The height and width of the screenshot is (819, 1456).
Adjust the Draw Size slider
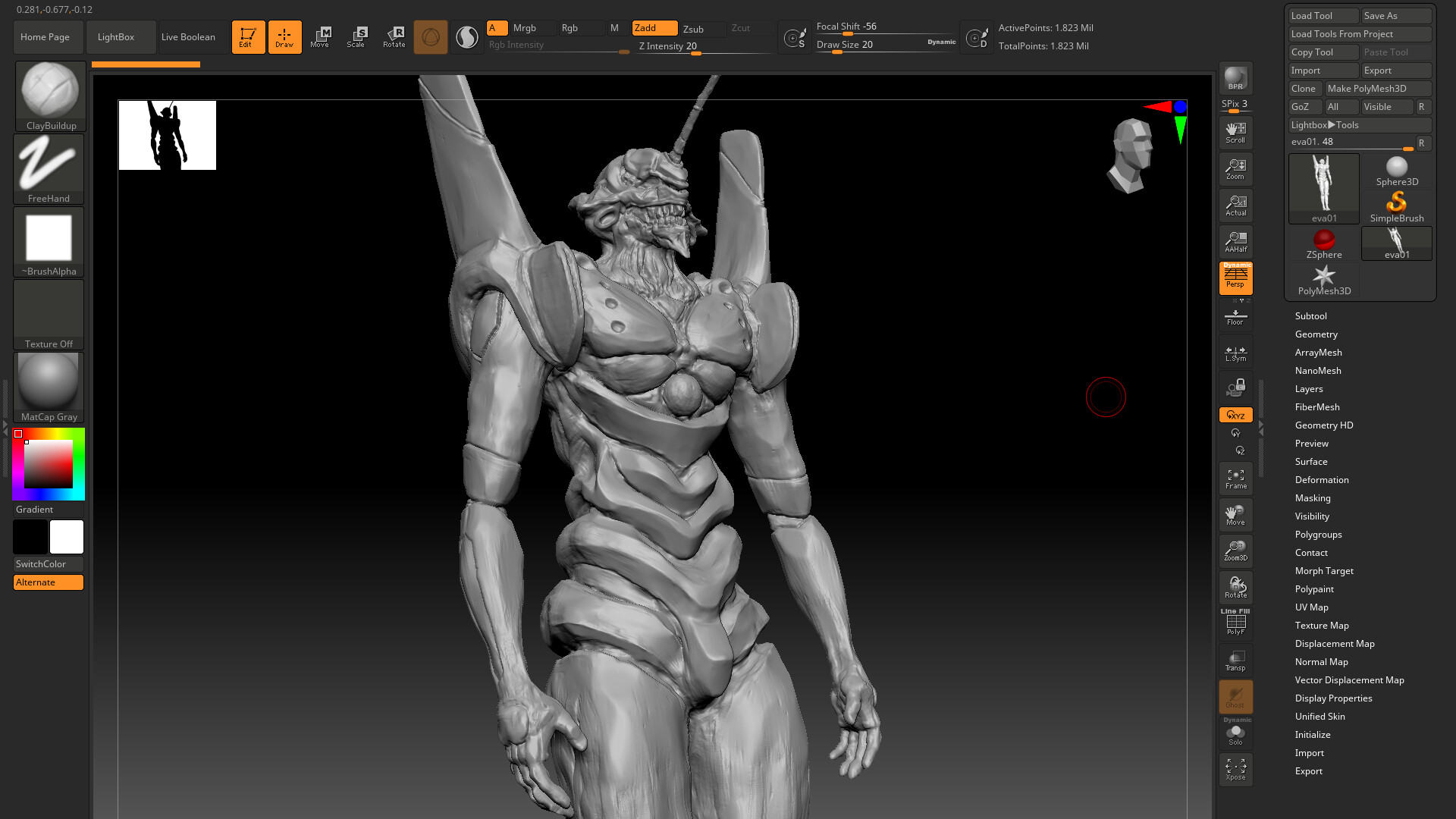886,45
